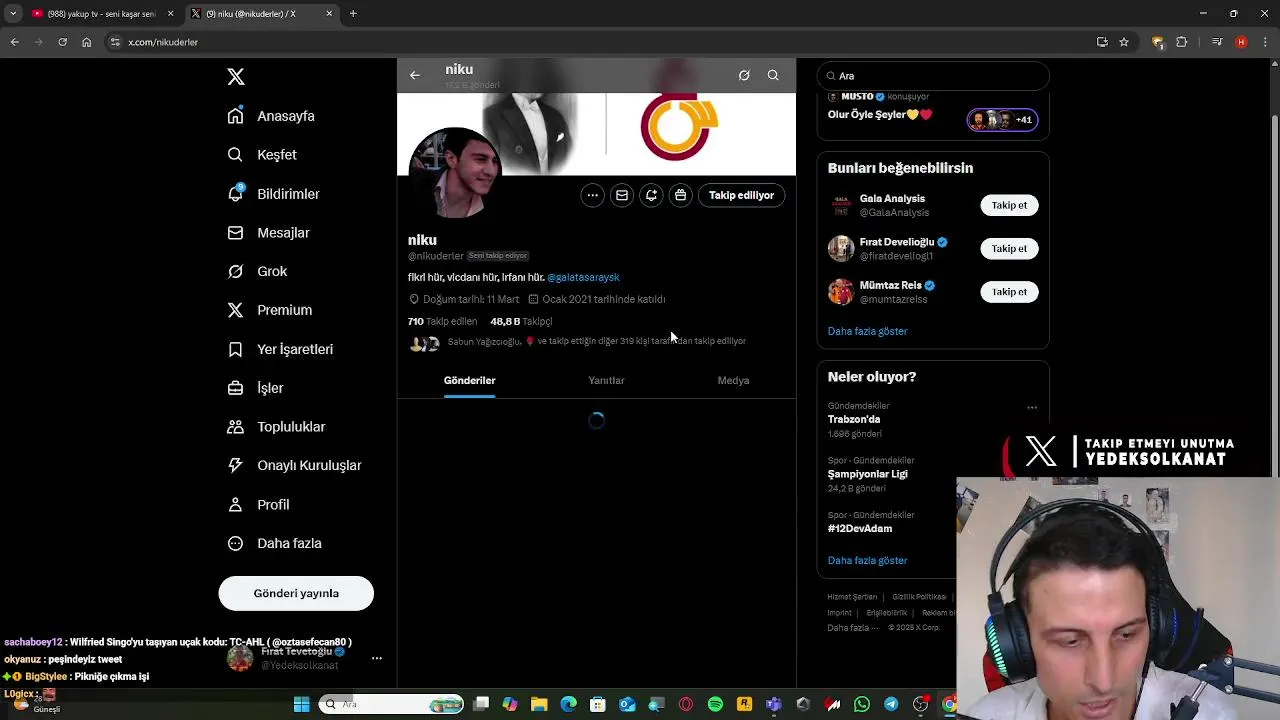Click Daha fazla göster under trends
The image size is (1280, 720).
pos(867,560)
